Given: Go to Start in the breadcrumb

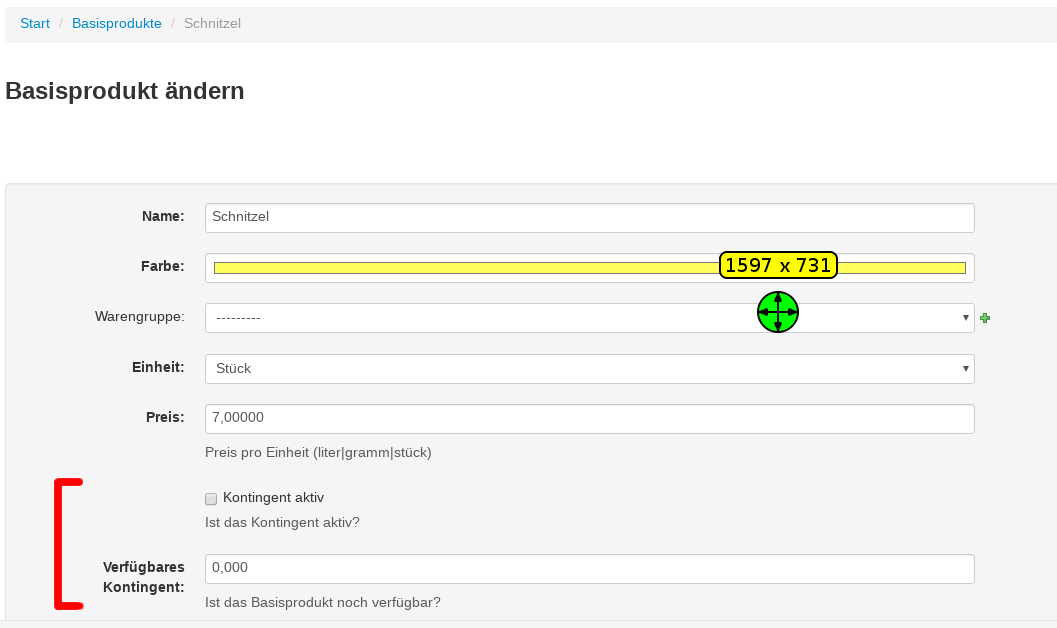Looking at the screenshot, I should point(35,22).
